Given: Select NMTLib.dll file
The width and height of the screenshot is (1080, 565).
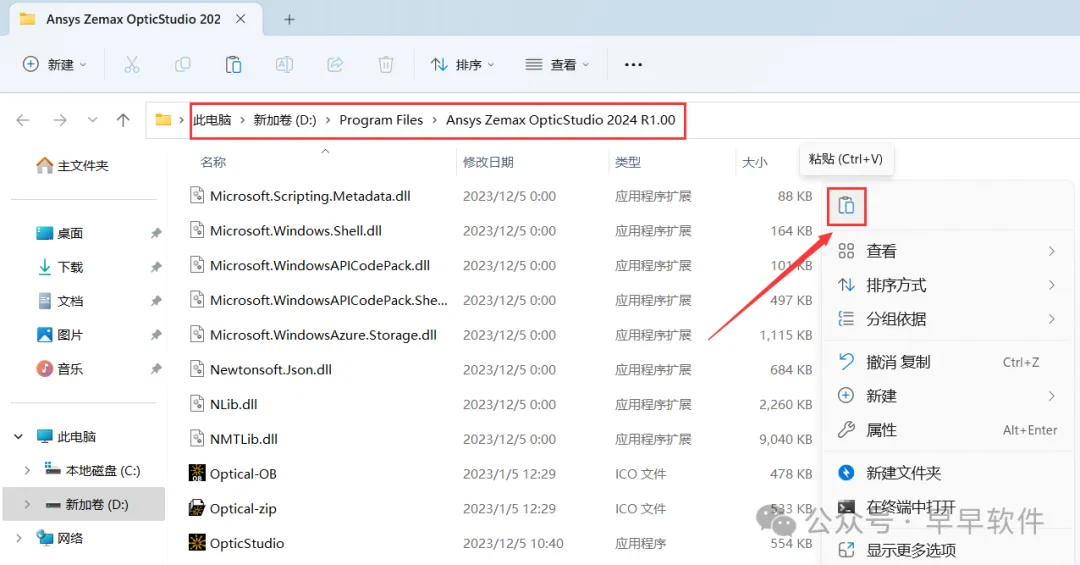Looking at the screenshot, I should (x=233, y=439).
